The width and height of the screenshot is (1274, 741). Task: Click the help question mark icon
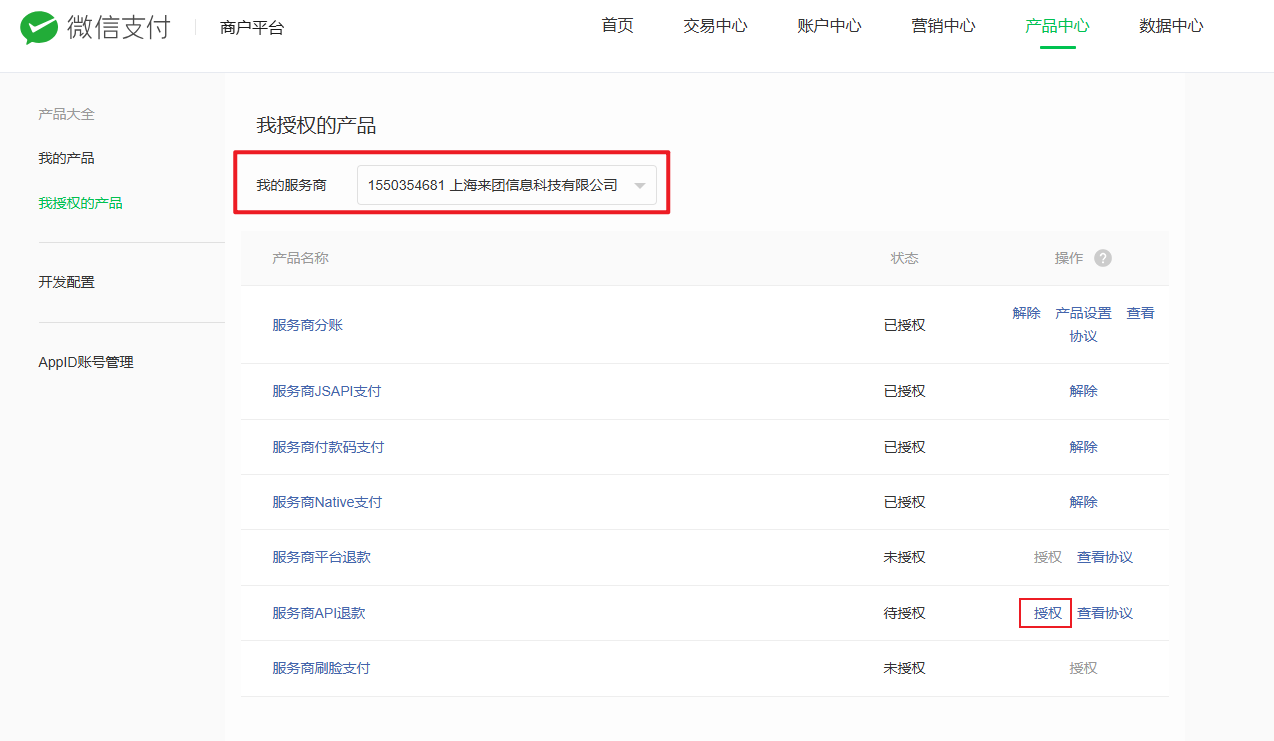pyautogui.click(x=1103, y=258)
